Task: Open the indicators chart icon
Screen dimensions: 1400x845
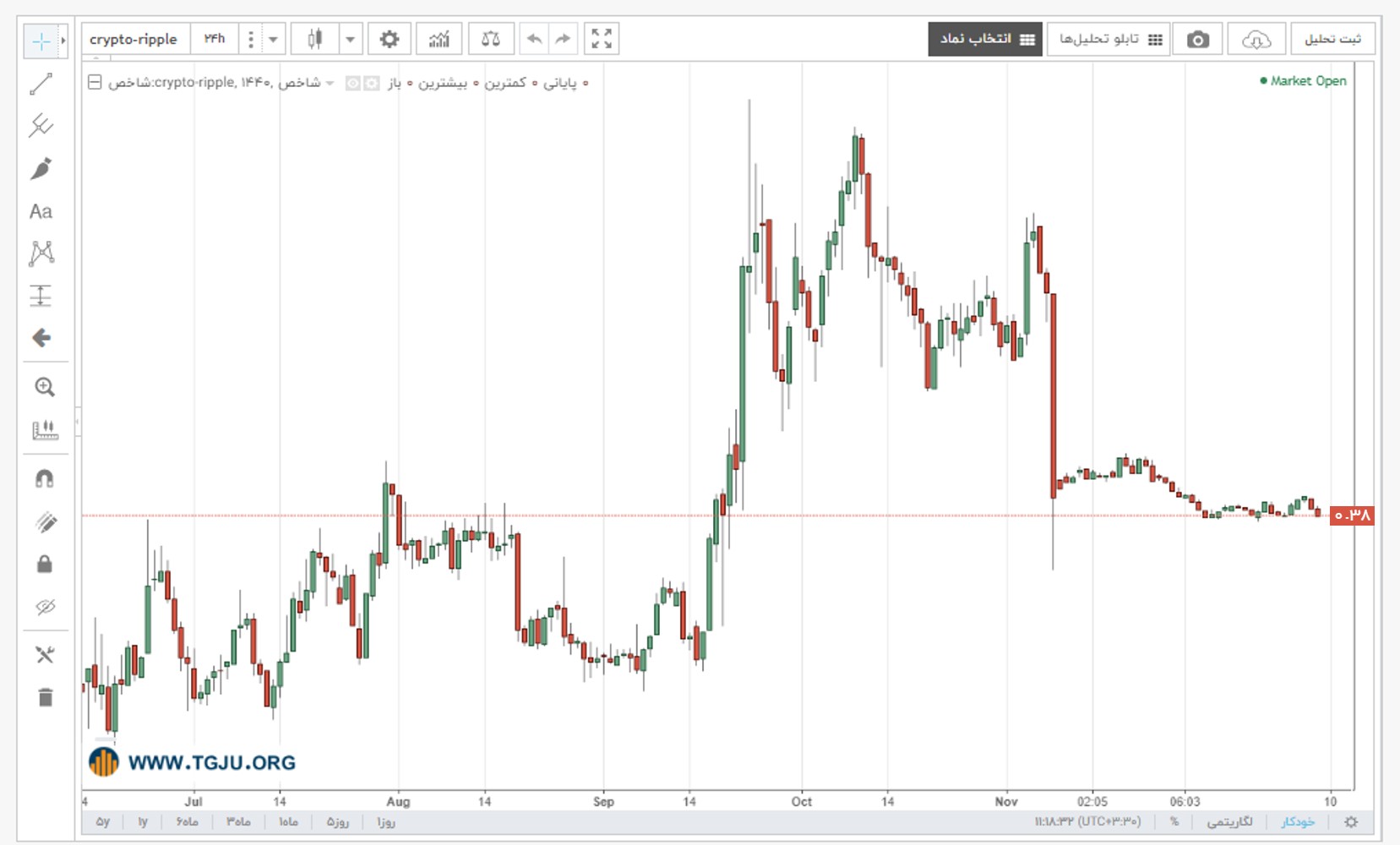Action: point(439,39)
